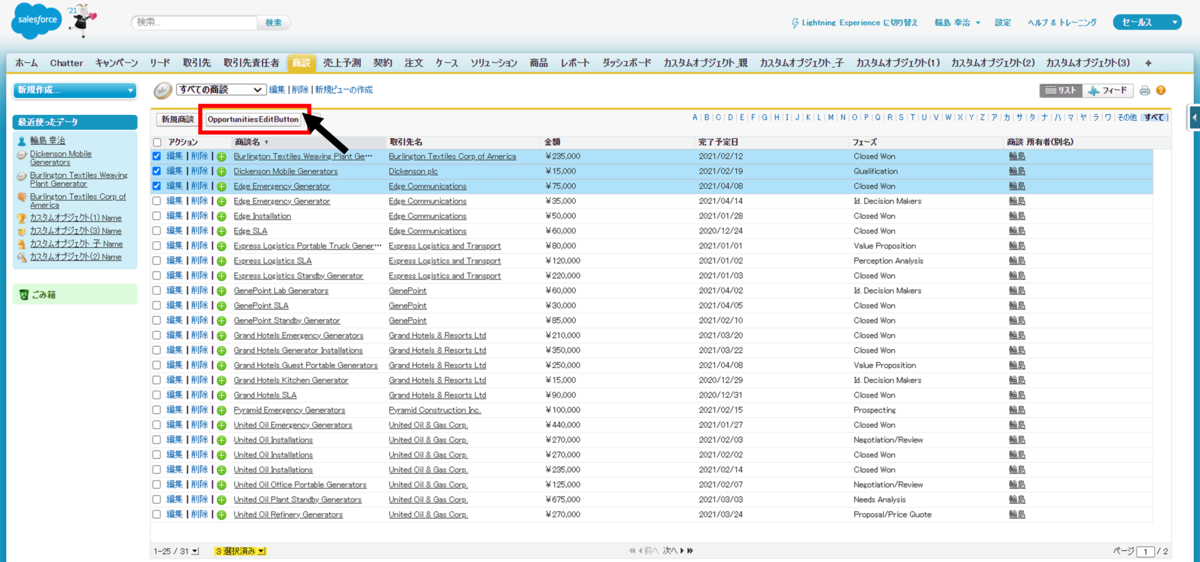The image size is (1200, 562).
Task: Open the カスタムオブジェクト_親 tab
Action: pos(705,63)
